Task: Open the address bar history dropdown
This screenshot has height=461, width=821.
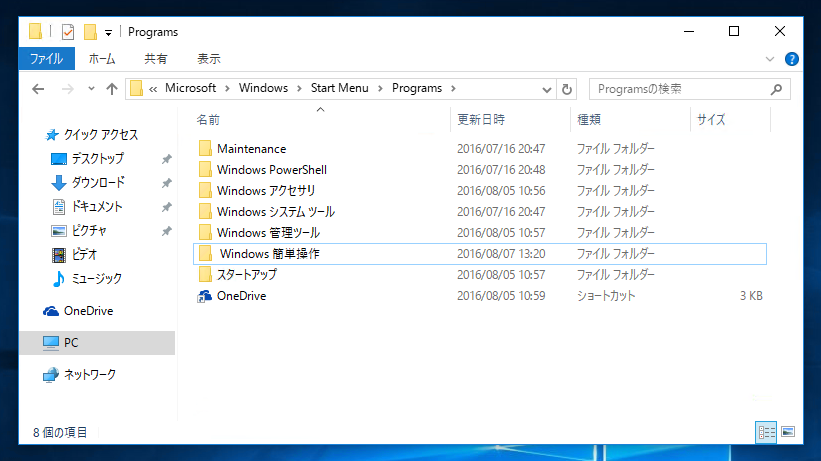Action: click(547, 90)
